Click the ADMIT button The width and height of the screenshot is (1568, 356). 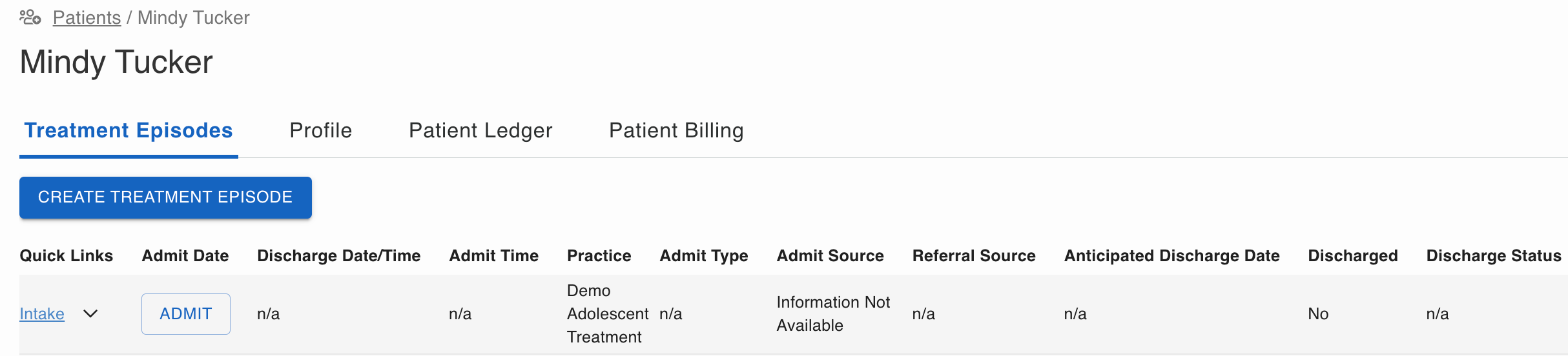coord(186,314)
